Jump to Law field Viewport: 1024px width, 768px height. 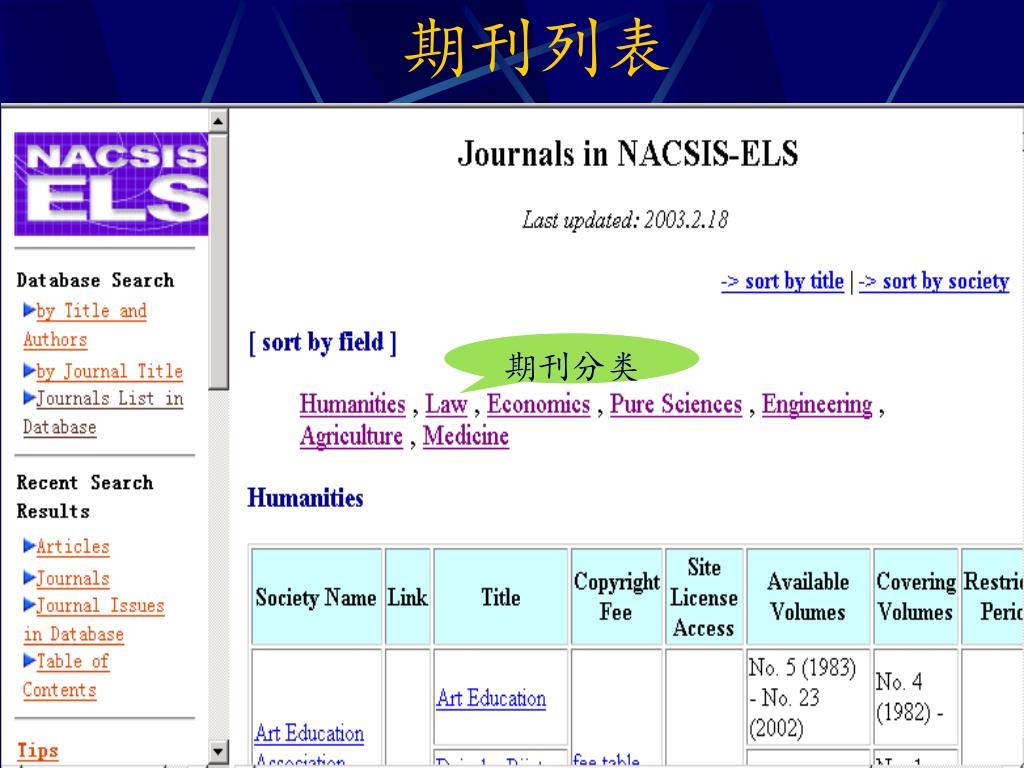pyautogui.click(x=446, y=404)
